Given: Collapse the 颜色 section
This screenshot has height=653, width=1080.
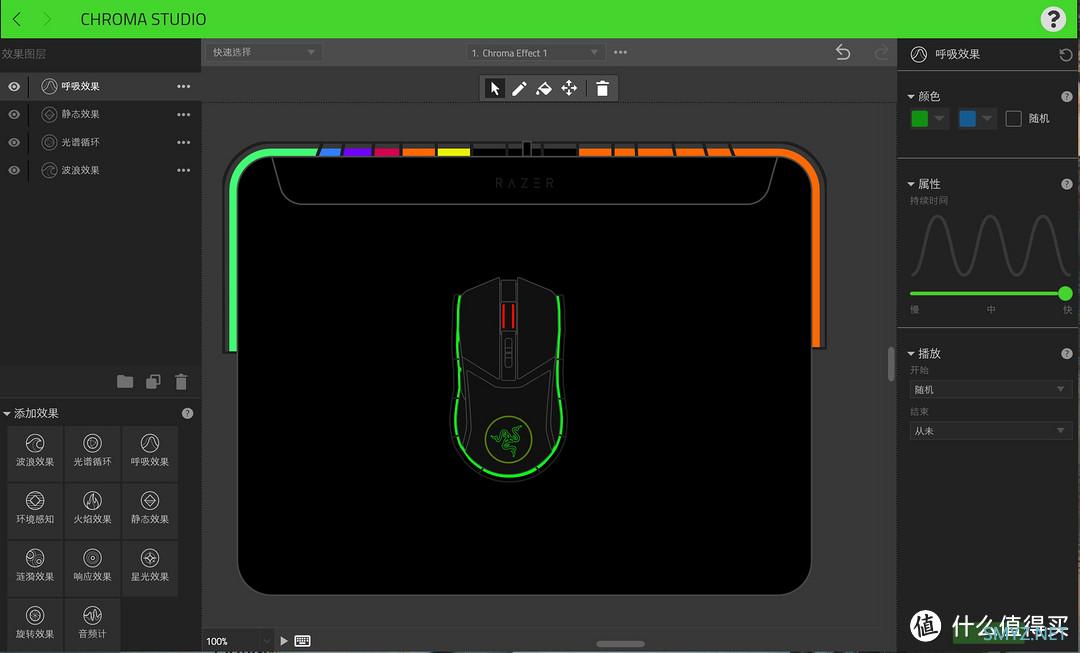Looking at the screenshot, I should click(911, 96).
